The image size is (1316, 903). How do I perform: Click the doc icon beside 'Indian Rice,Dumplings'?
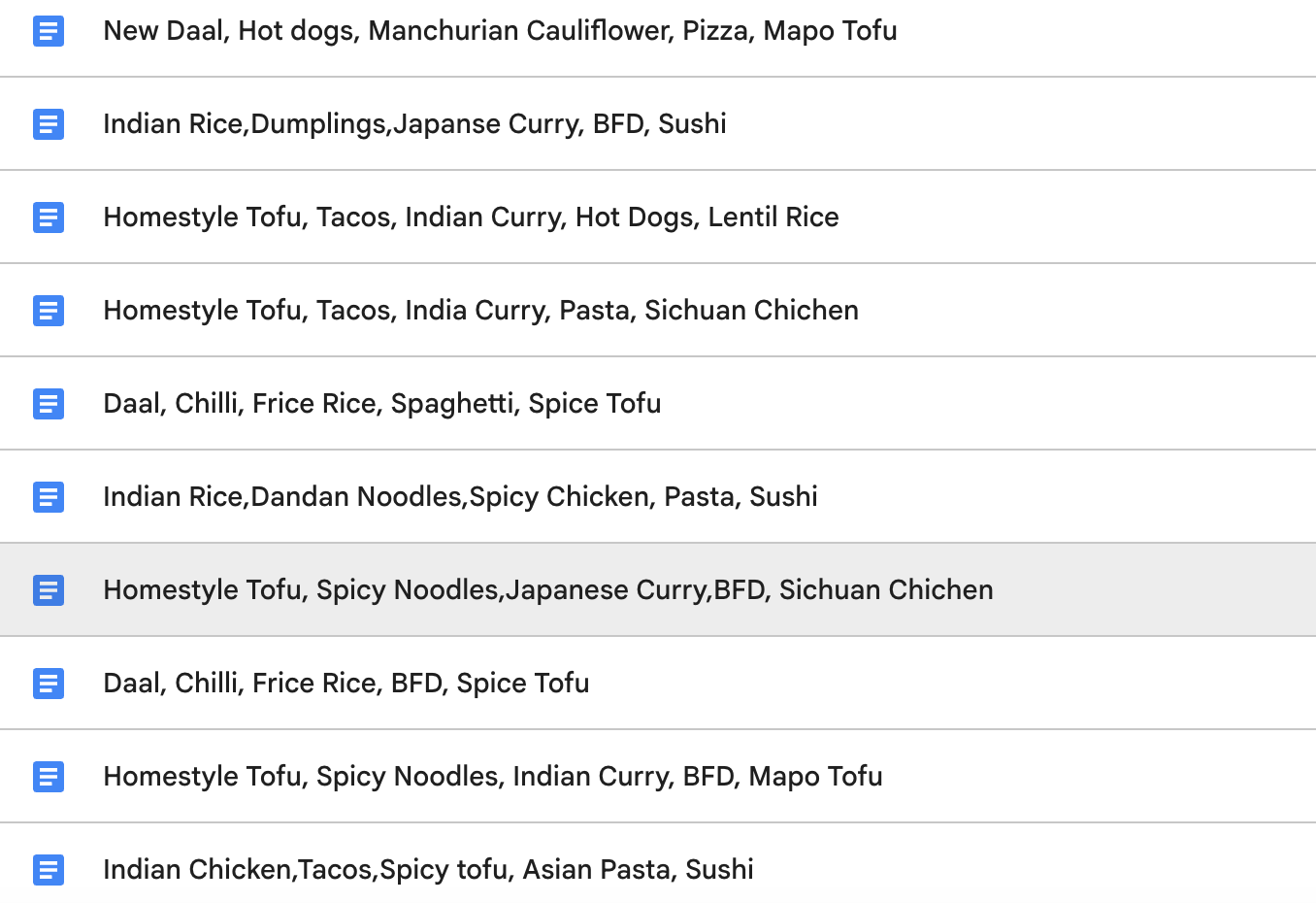point(49,124)
